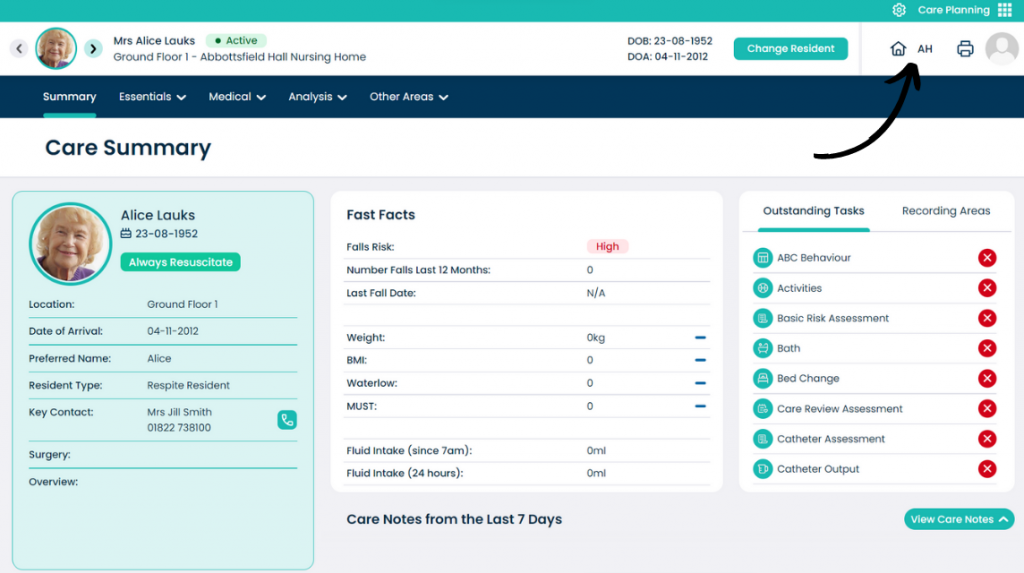
Task: Click Mrs Jill Smith contact name
Action: (179, 412)
